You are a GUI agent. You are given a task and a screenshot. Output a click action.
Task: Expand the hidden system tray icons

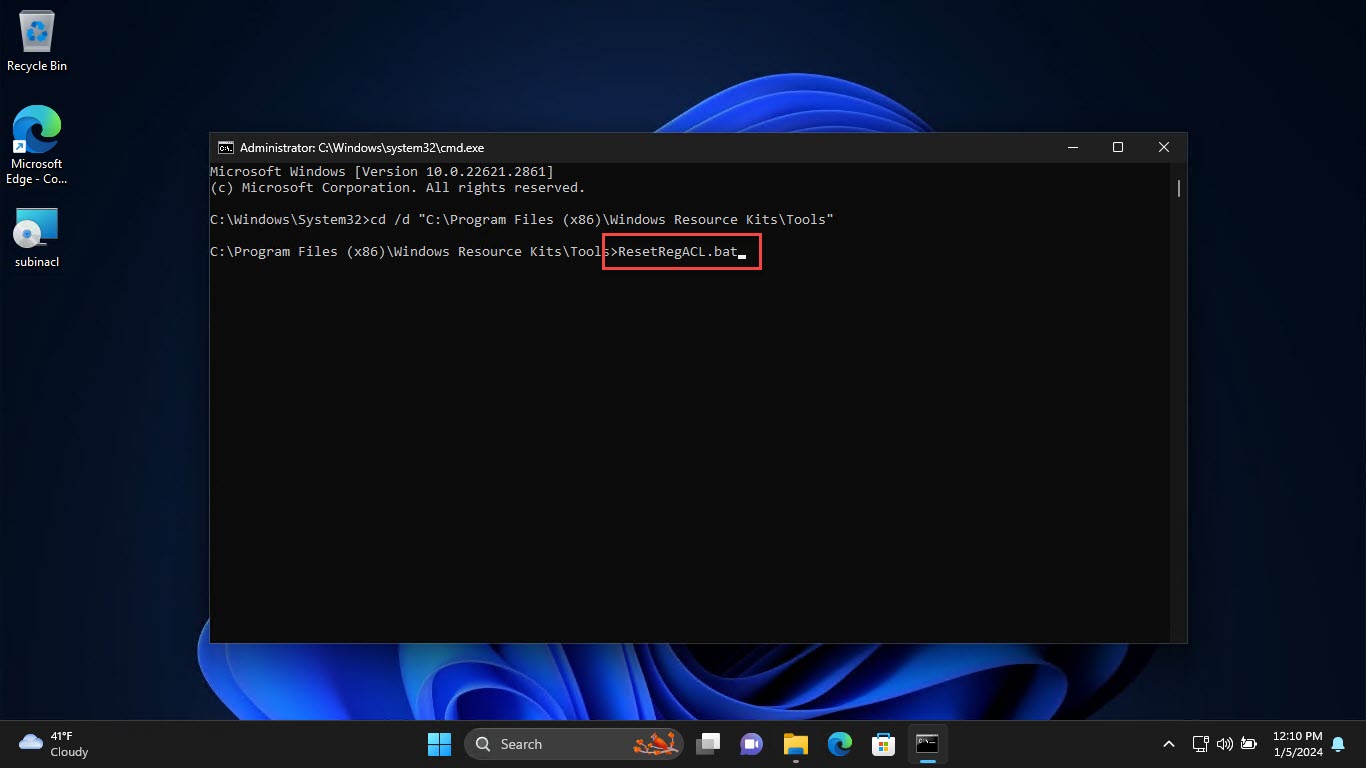tap(1168, 744)
